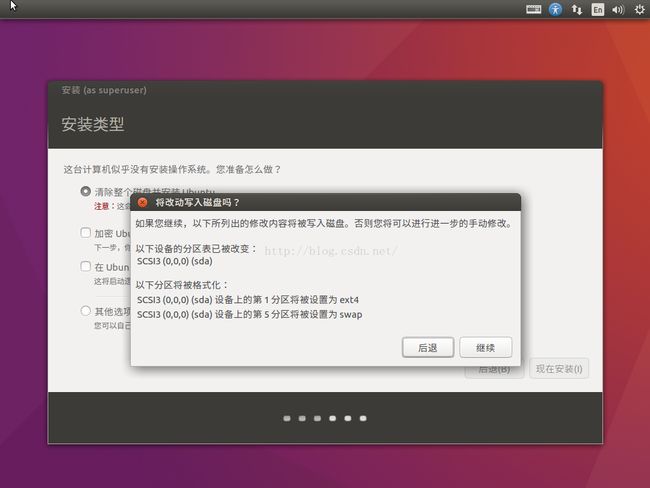Check the 加密 Ubuntu encryption checkbox

(85, 233)
